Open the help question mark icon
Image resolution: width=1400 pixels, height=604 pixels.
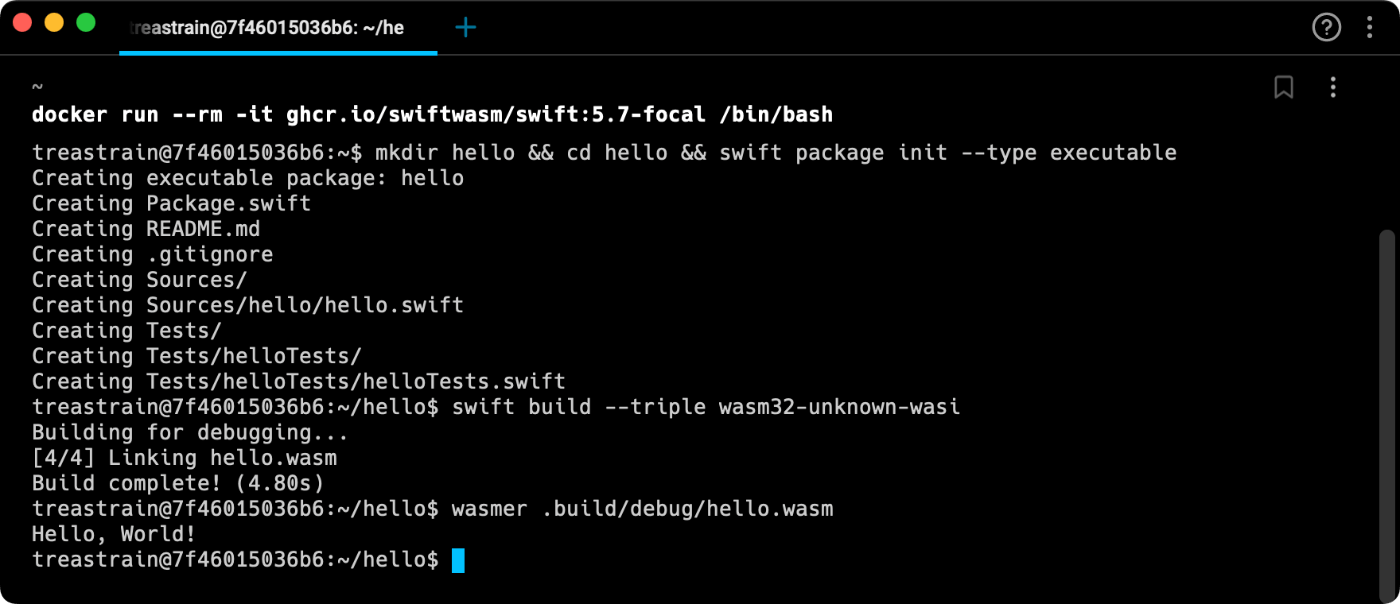click(1326, 27)
